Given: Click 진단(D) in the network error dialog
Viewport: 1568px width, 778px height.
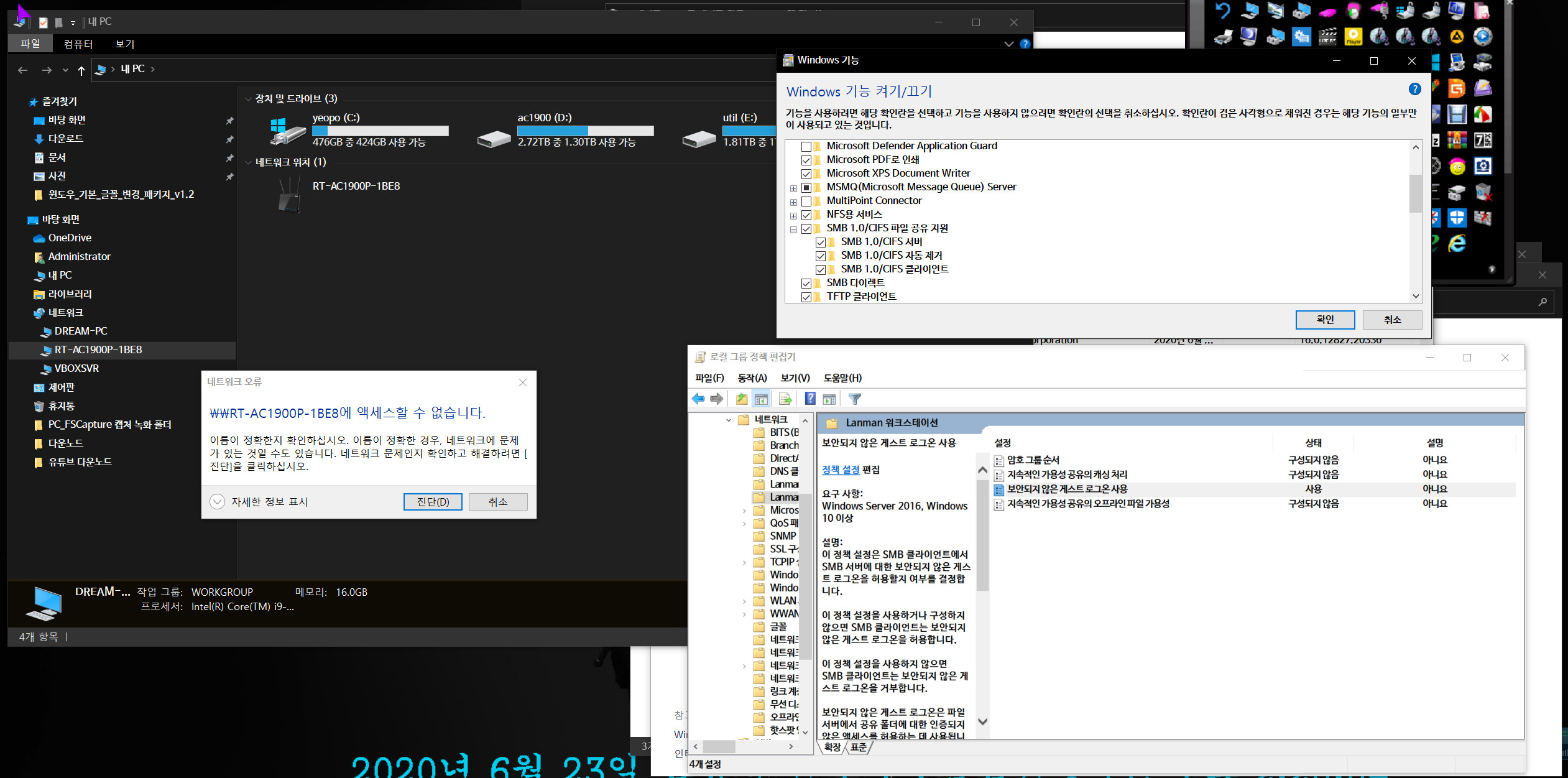Looking at the screenshot, I should pos(433,502).
